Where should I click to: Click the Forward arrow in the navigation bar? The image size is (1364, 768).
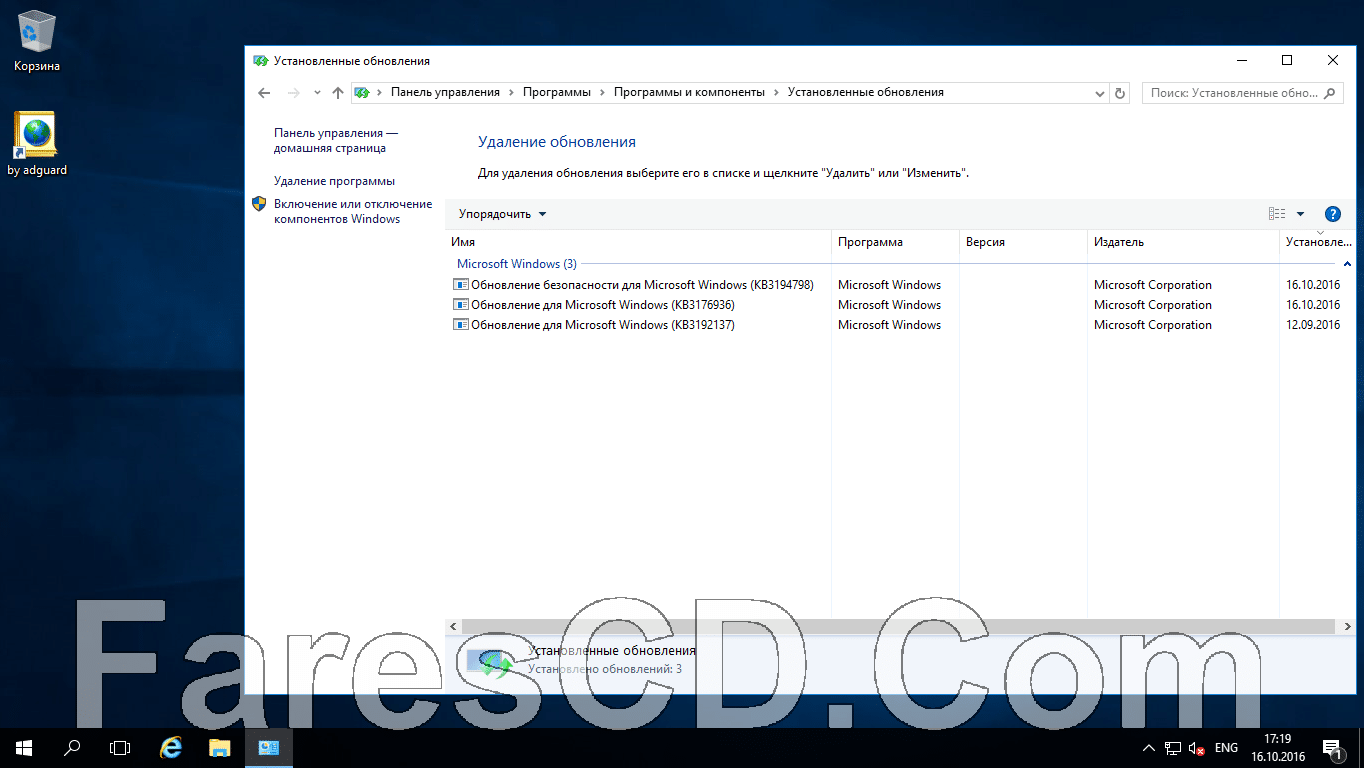tap(293, 92)
